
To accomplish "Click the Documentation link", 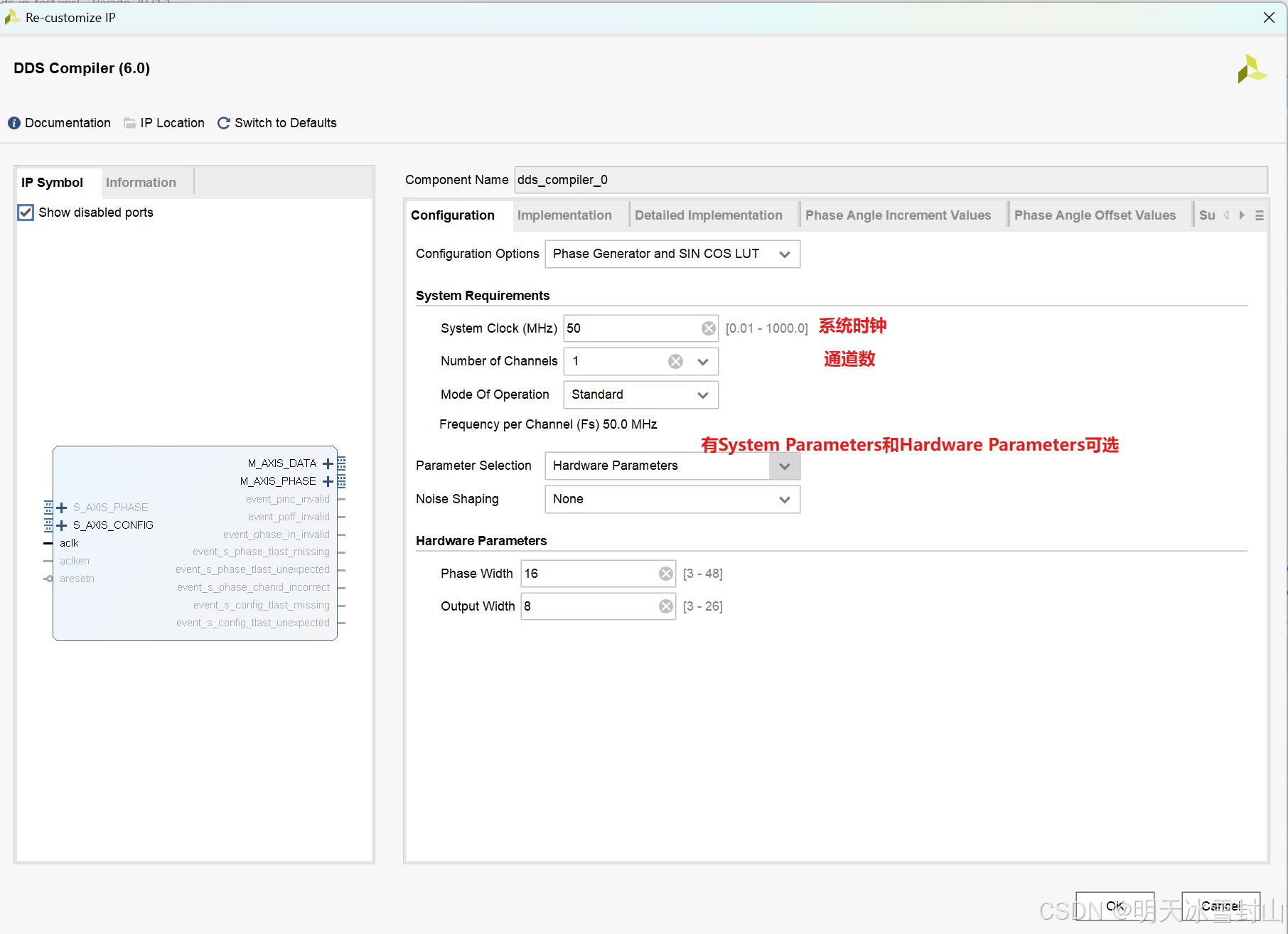I will (68, 123).
